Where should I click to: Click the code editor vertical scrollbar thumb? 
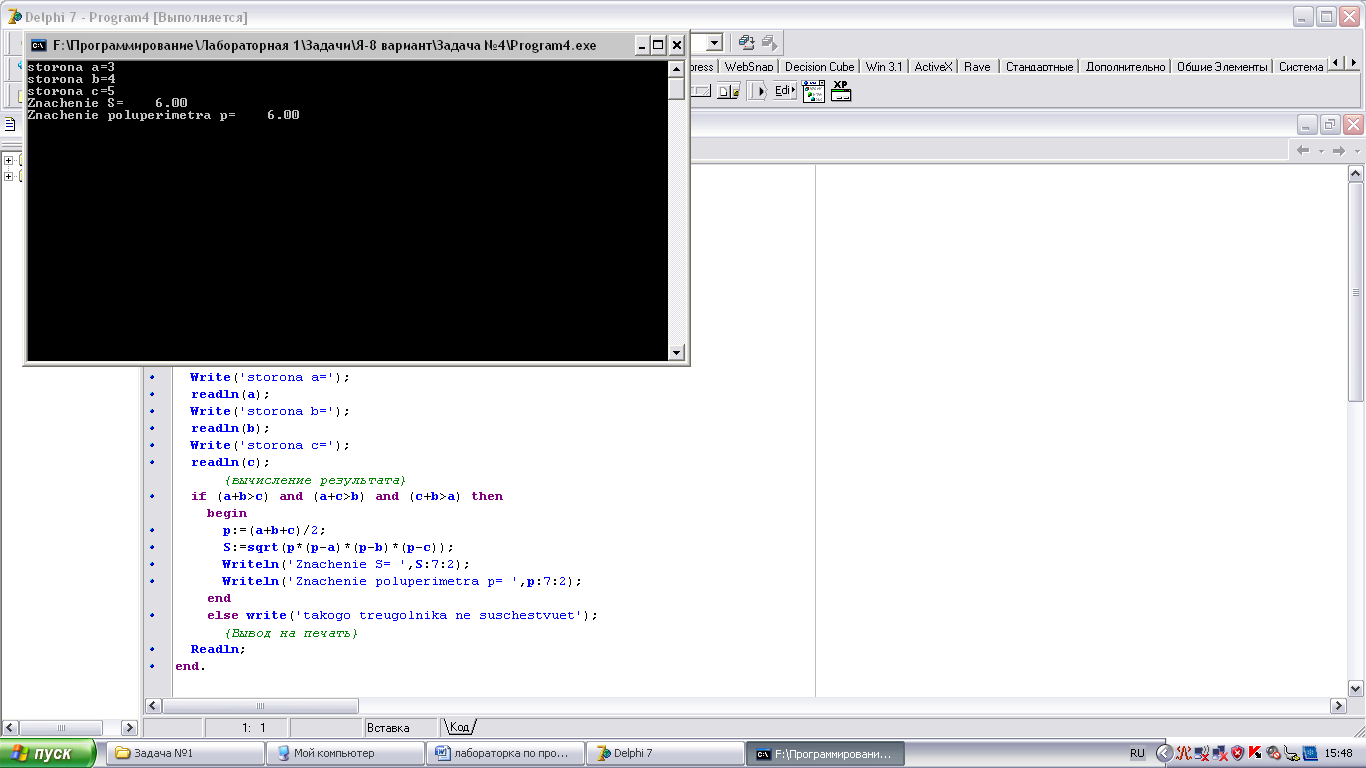click(x=1356, y=291)
